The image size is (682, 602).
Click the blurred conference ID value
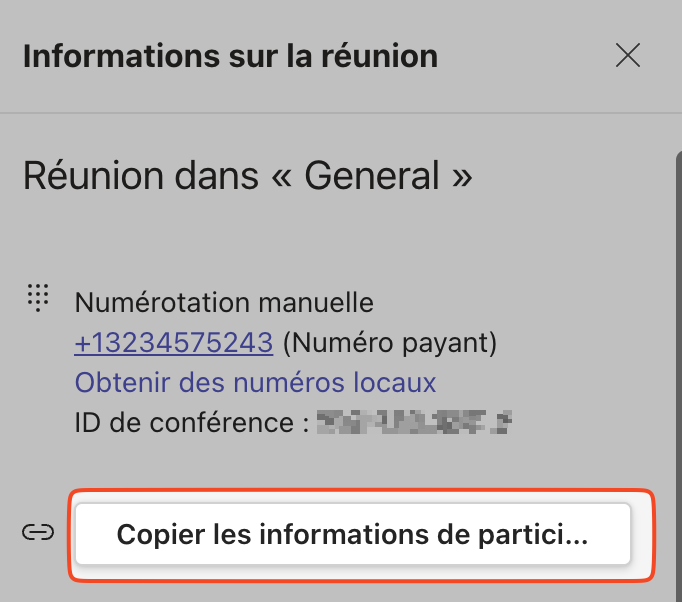pyautogui.click(x=414, y=423)
